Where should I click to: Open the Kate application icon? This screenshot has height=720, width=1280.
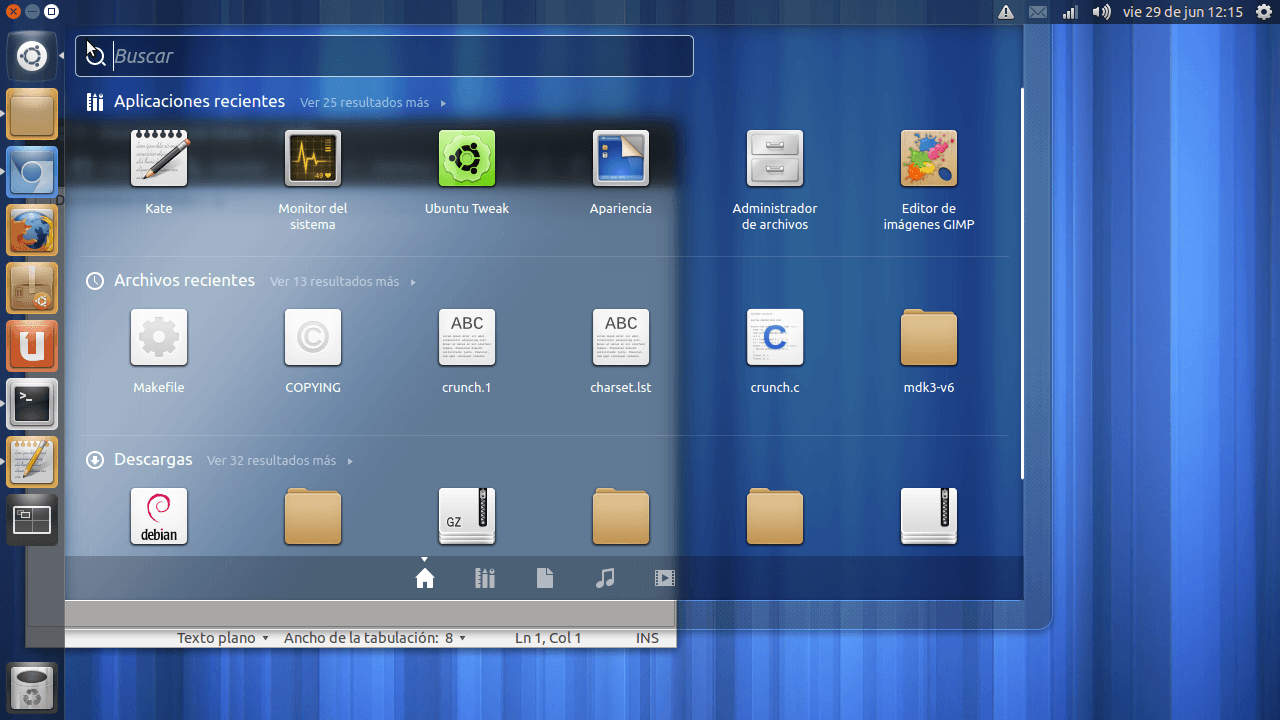[159, 159]
